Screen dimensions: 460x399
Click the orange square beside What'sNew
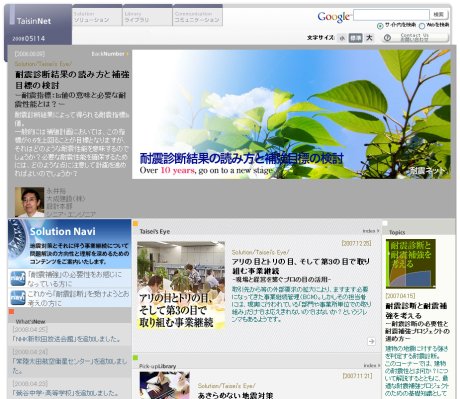coord(11,312)
